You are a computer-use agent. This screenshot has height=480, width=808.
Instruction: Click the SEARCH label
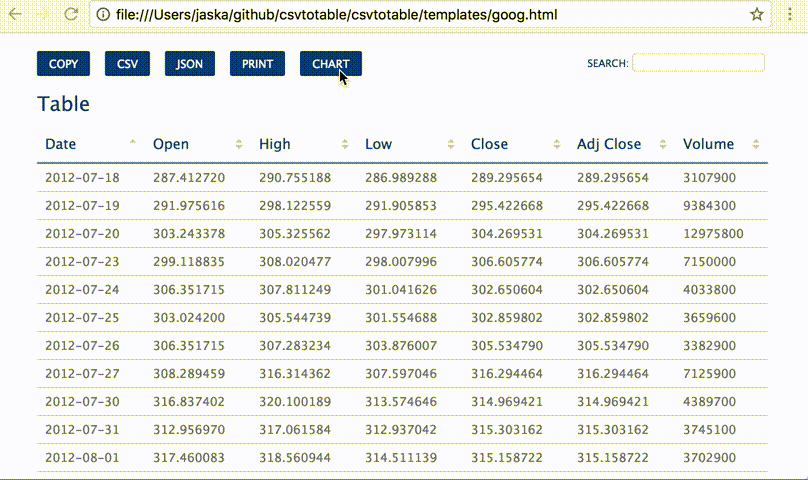[x=608, y=63]
